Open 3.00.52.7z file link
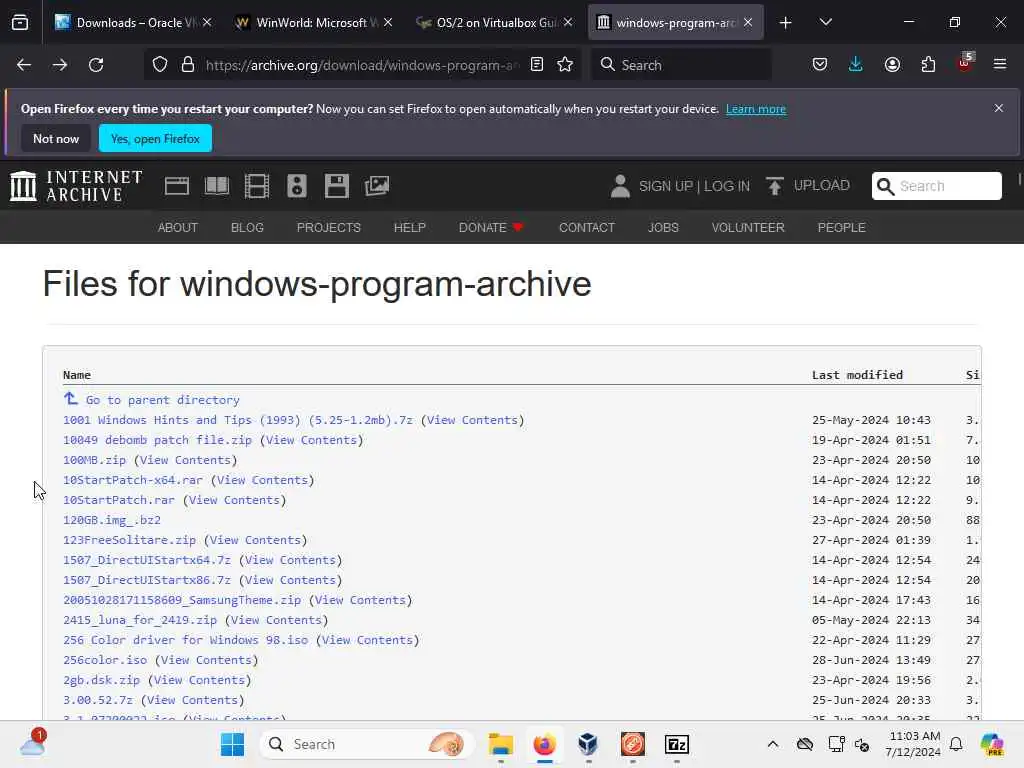1024x768 pixels. [x=97, y=700]
